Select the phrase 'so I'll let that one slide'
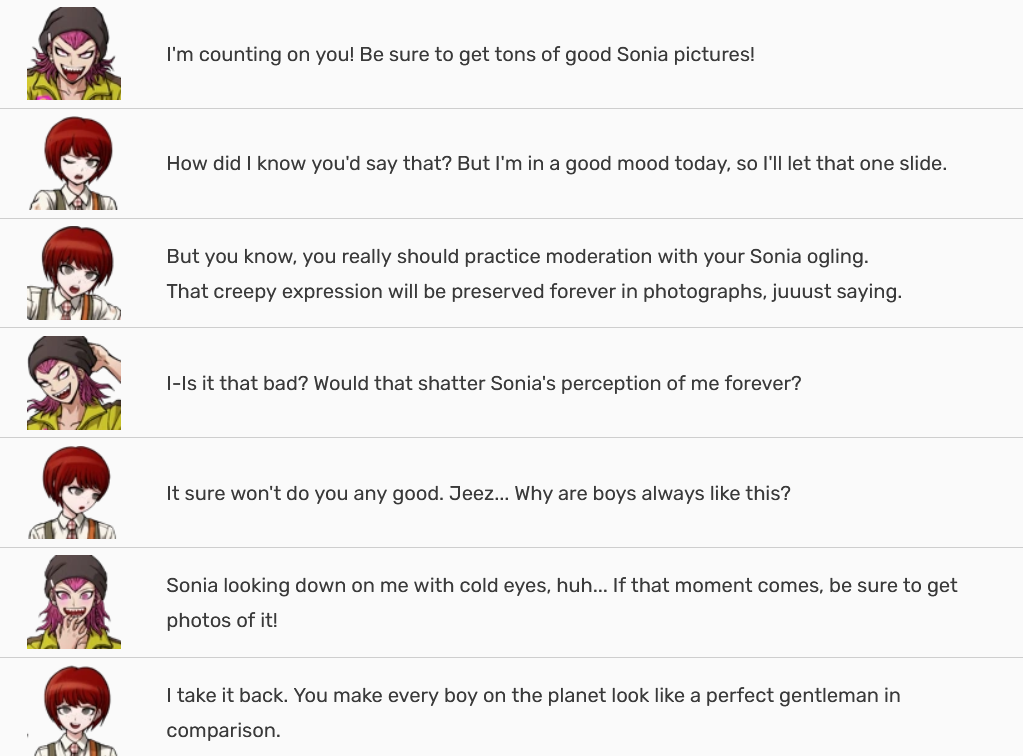1023x756 pixels. point(842,163)
